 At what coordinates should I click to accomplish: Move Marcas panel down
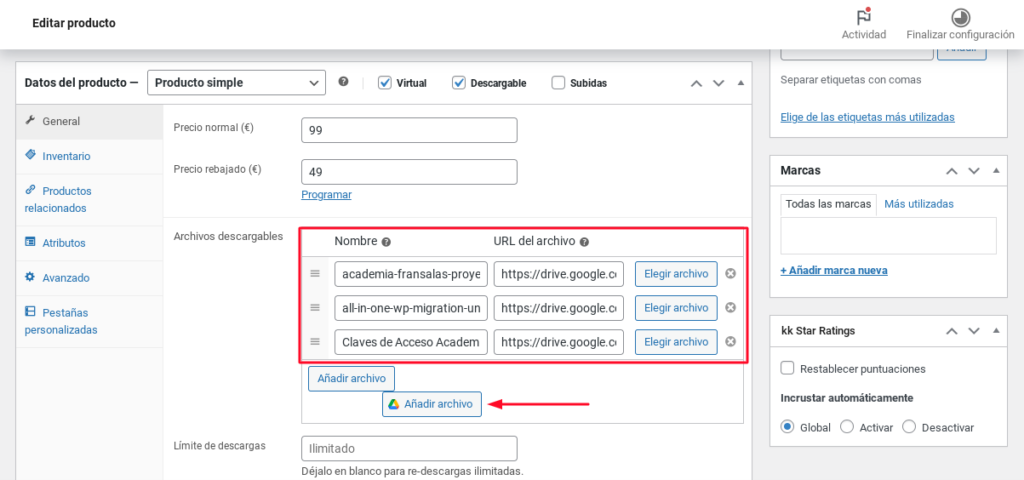pos(974,170)
